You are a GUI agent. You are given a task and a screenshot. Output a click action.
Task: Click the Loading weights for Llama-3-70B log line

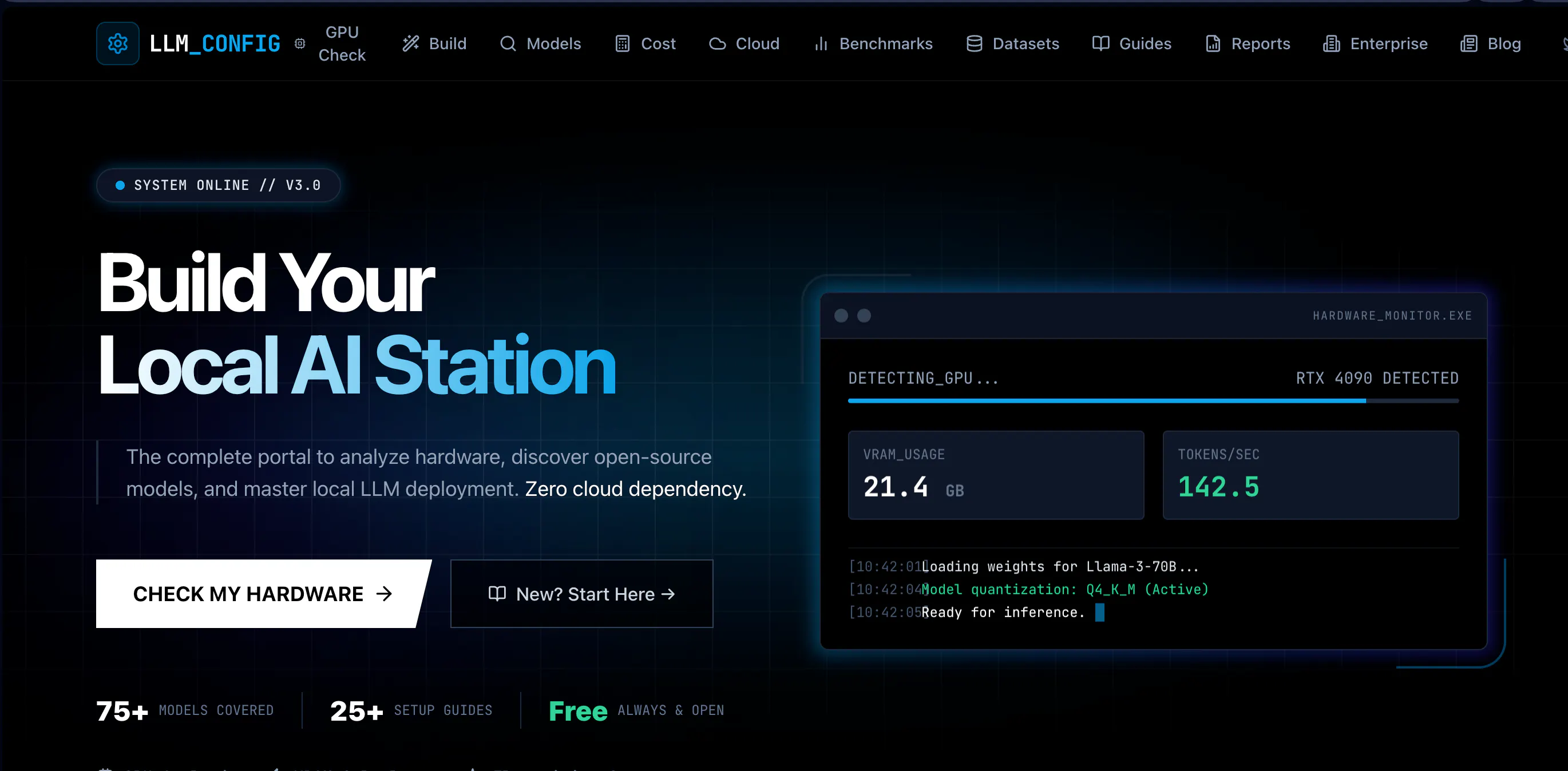click(x=1024, y=567)
